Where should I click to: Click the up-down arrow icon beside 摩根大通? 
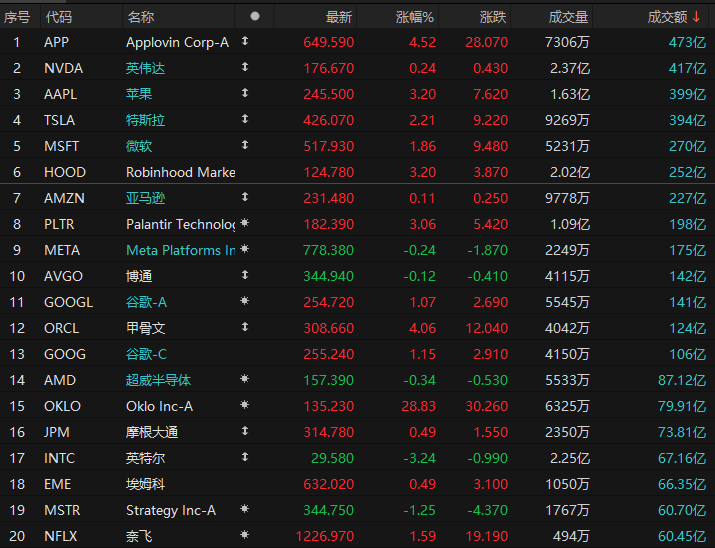[x=245, y=431]
